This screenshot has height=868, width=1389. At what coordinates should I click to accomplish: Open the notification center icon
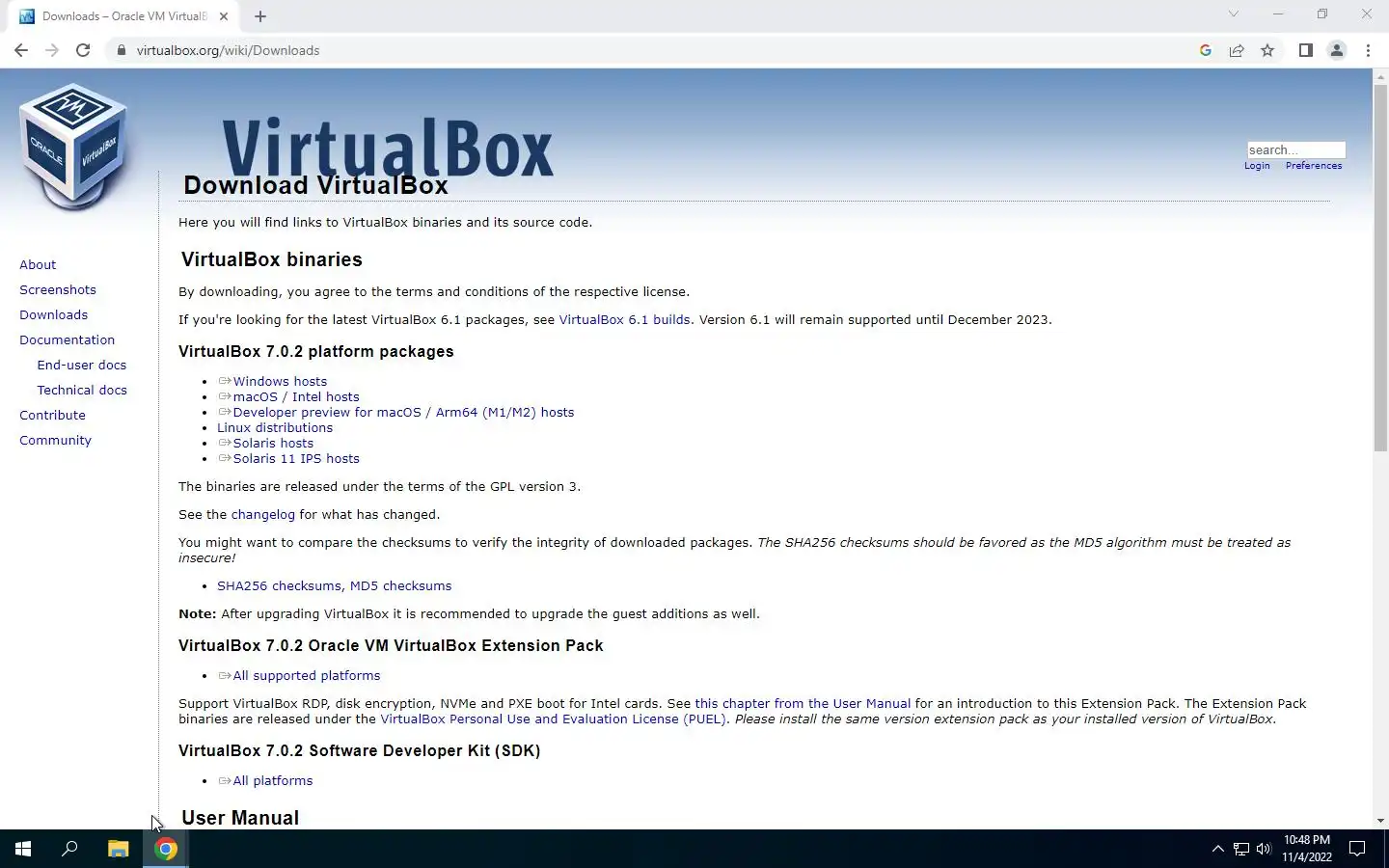1357,849
